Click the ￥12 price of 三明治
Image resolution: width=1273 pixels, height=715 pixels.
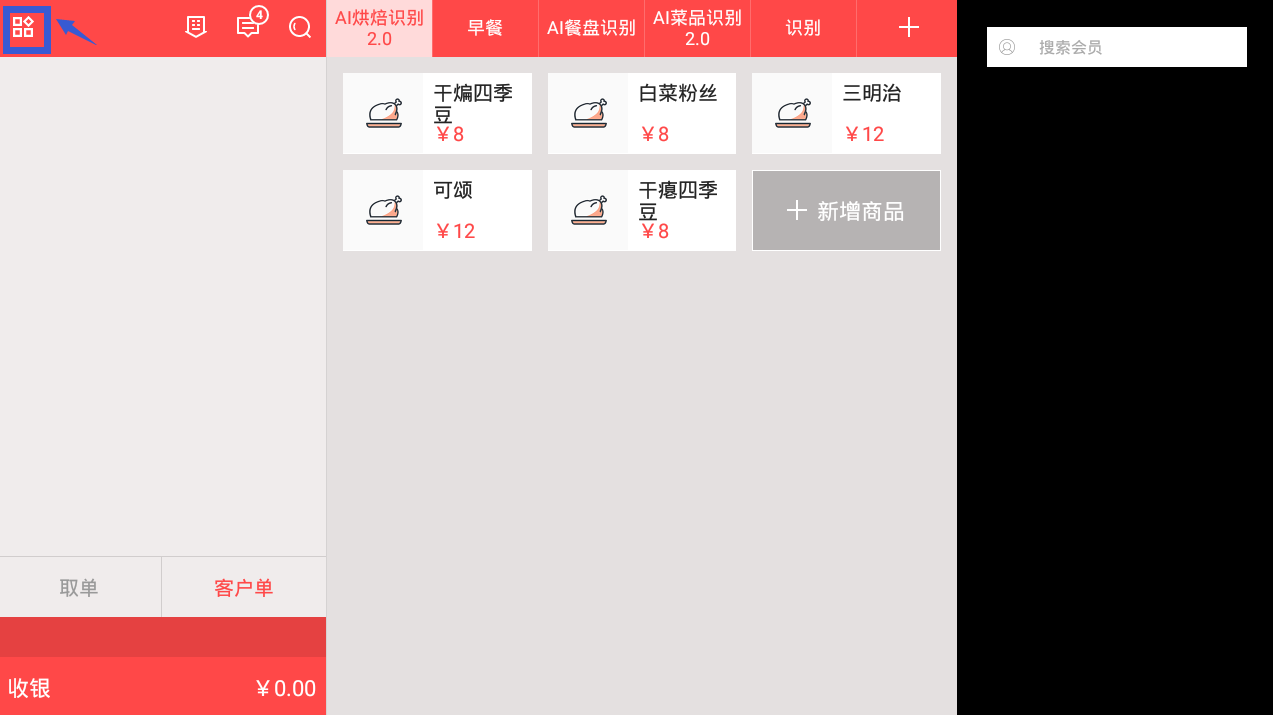864,134
